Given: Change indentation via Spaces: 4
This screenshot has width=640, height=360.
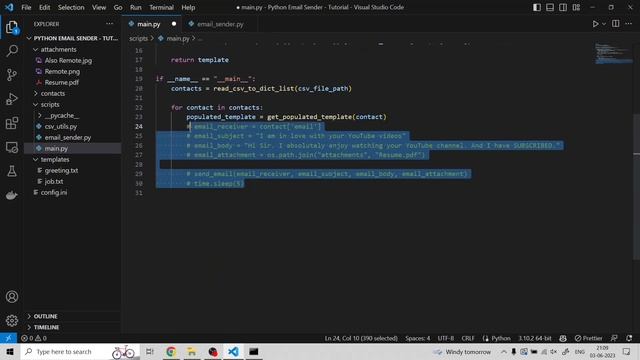Looking at the screenshot, I should pos(418,338).
